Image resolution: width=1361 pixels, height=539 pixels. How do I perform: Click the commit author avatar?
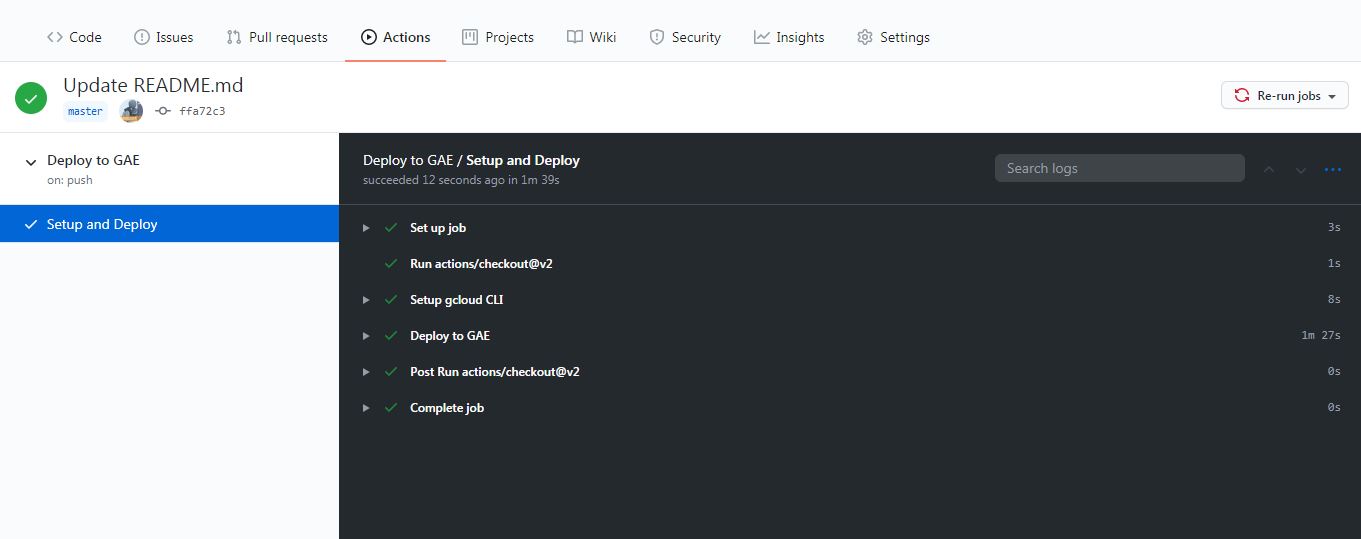point(131,111)
